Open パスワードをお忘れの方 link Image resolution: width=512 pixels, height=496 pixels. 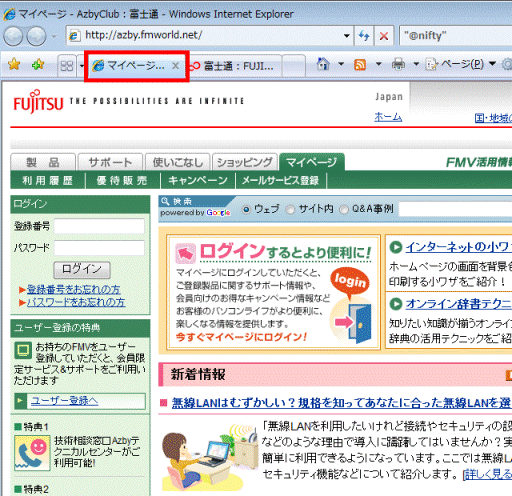(76, 302)
